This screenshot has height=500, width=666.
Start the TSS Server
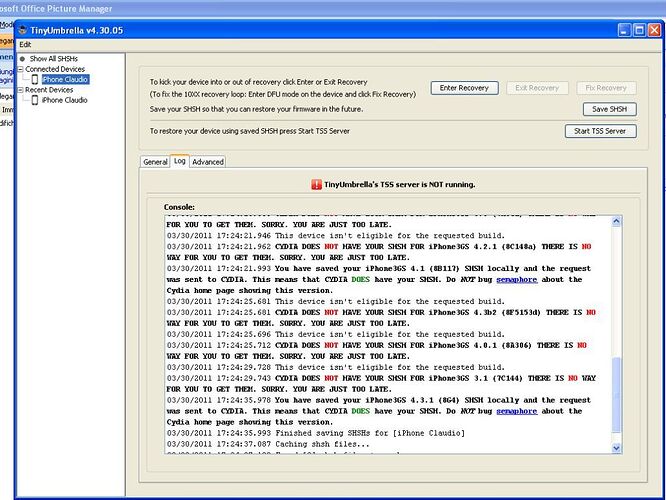click(x=600, y=131)
